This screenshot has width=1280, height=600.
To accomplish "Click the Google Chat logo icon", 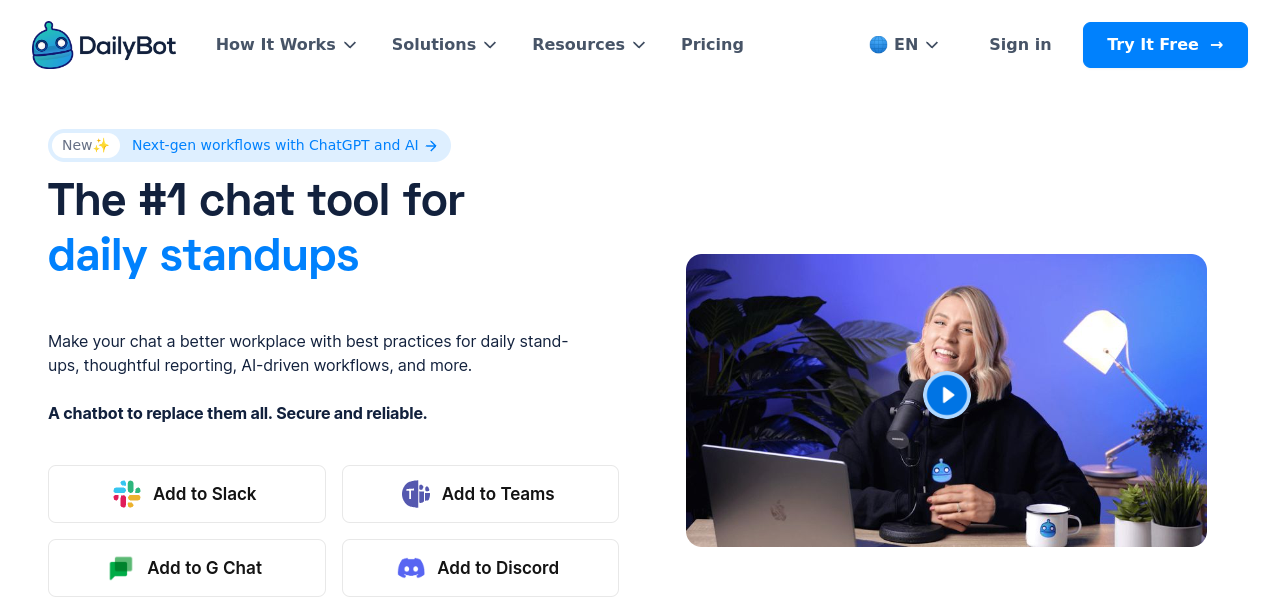I will click(121, 568).
